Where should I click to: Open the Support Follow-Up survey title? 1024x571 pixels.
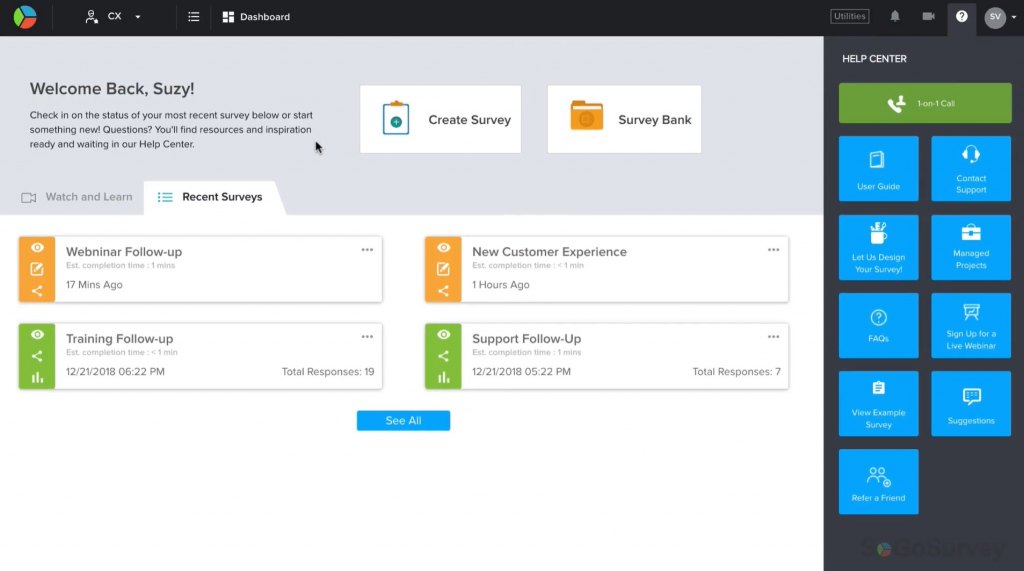(526, 338)
